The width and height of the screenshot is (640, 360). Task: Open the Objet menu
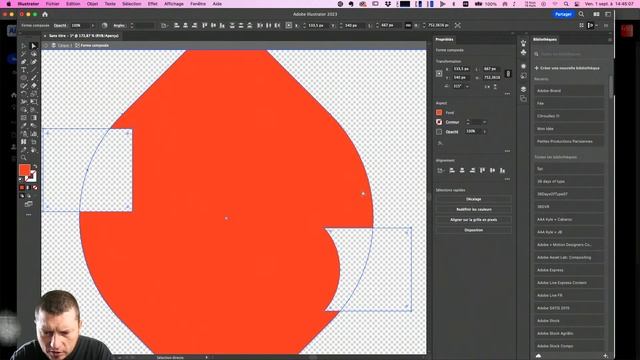coord(92,4)
